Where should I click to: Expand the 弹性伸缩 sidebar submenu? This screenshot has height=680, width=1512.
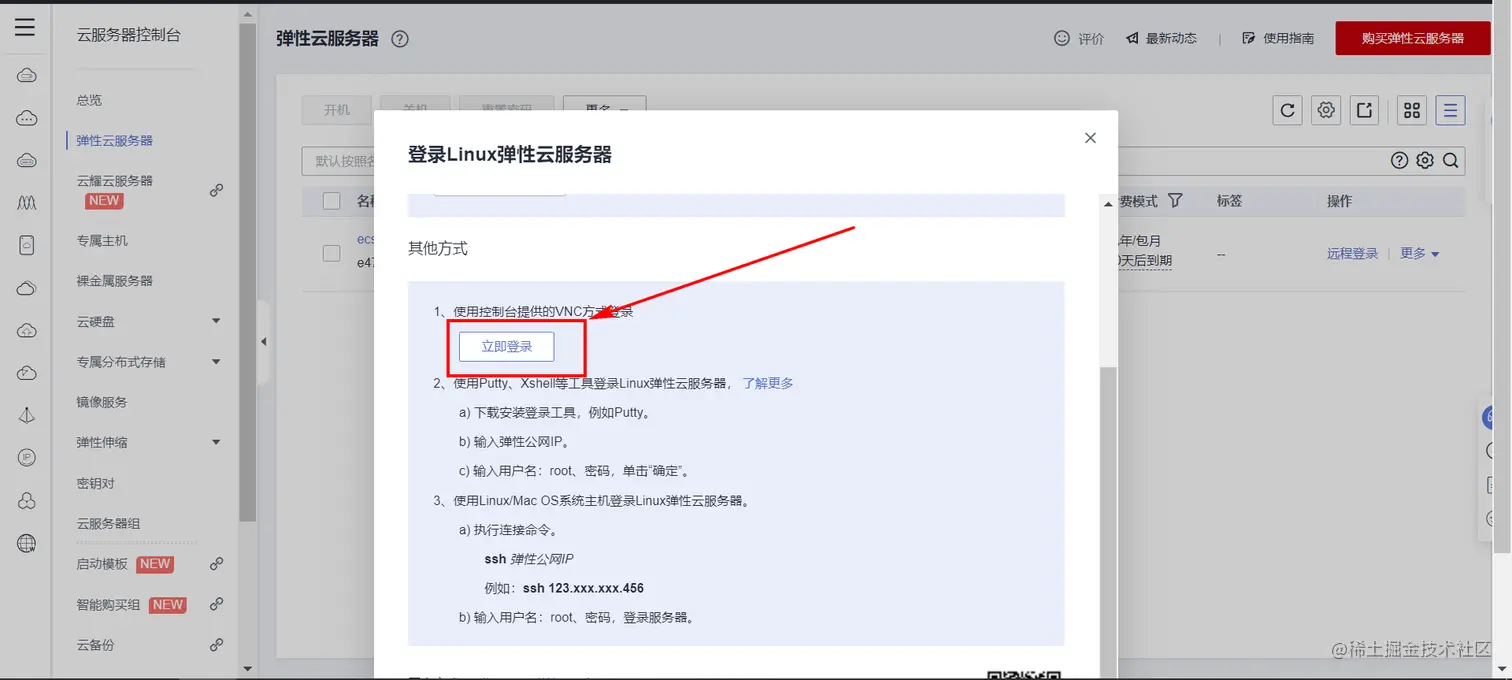(216, 442)
